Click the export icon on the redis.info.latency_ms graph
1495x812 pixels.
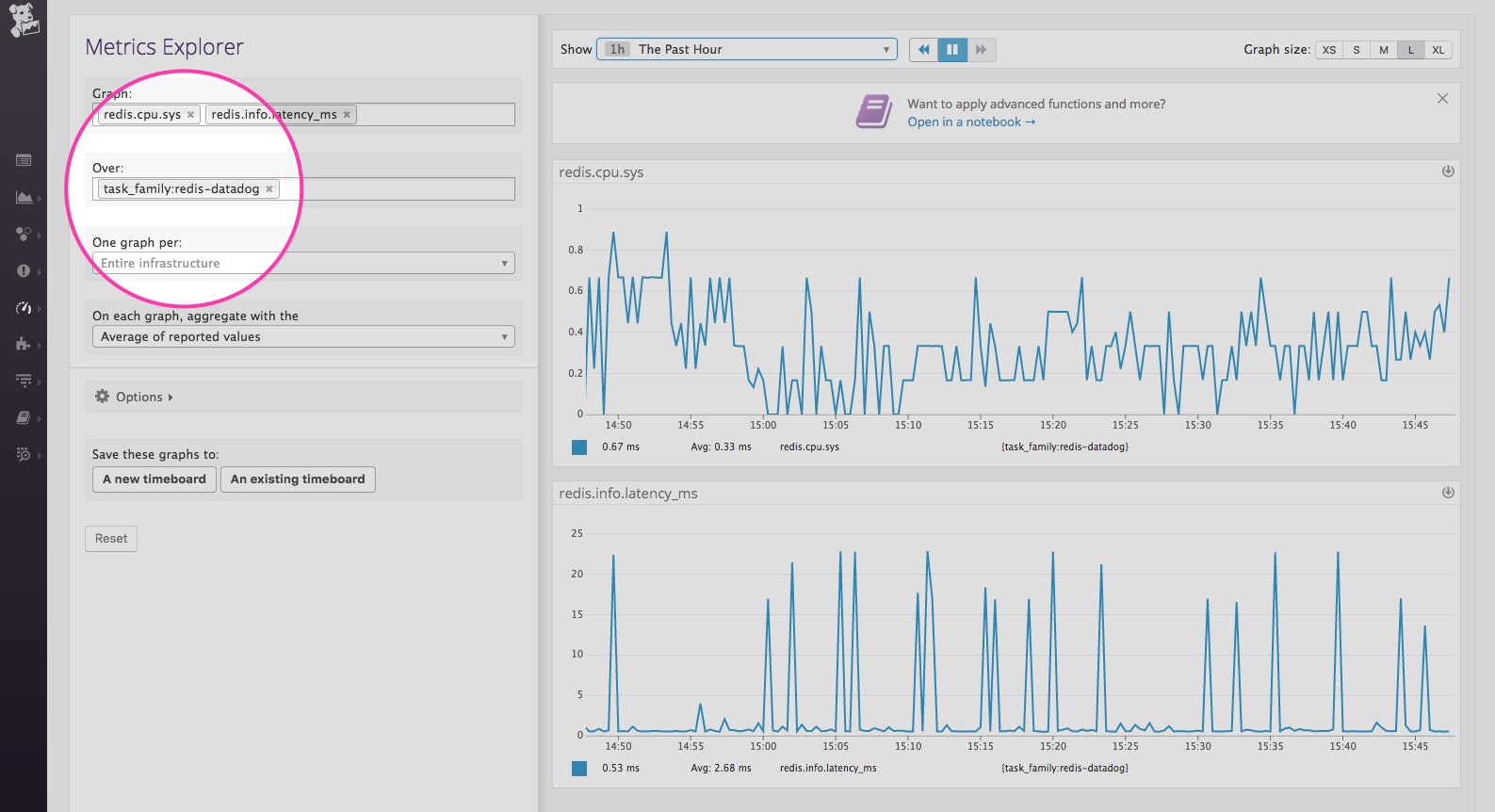(x=1448, y=493)
